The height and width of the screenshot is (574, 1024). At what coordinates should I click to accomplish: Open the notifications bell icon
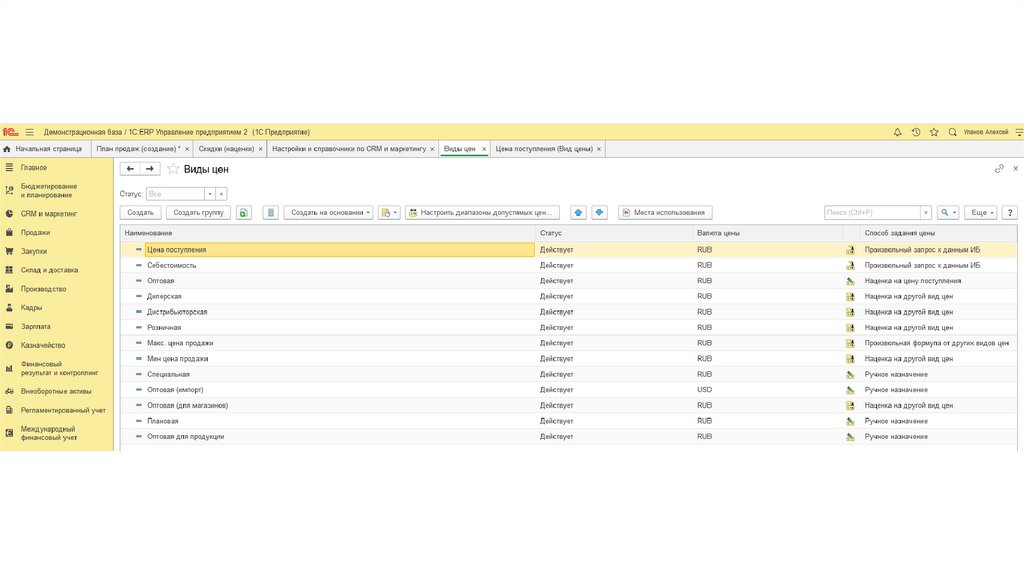point(897,132)
